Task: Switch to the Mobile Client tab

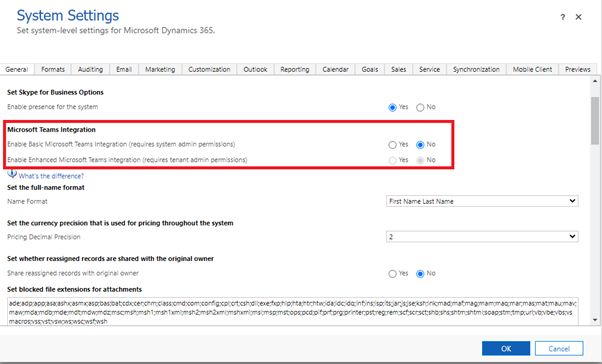Action: pos(532,69)
